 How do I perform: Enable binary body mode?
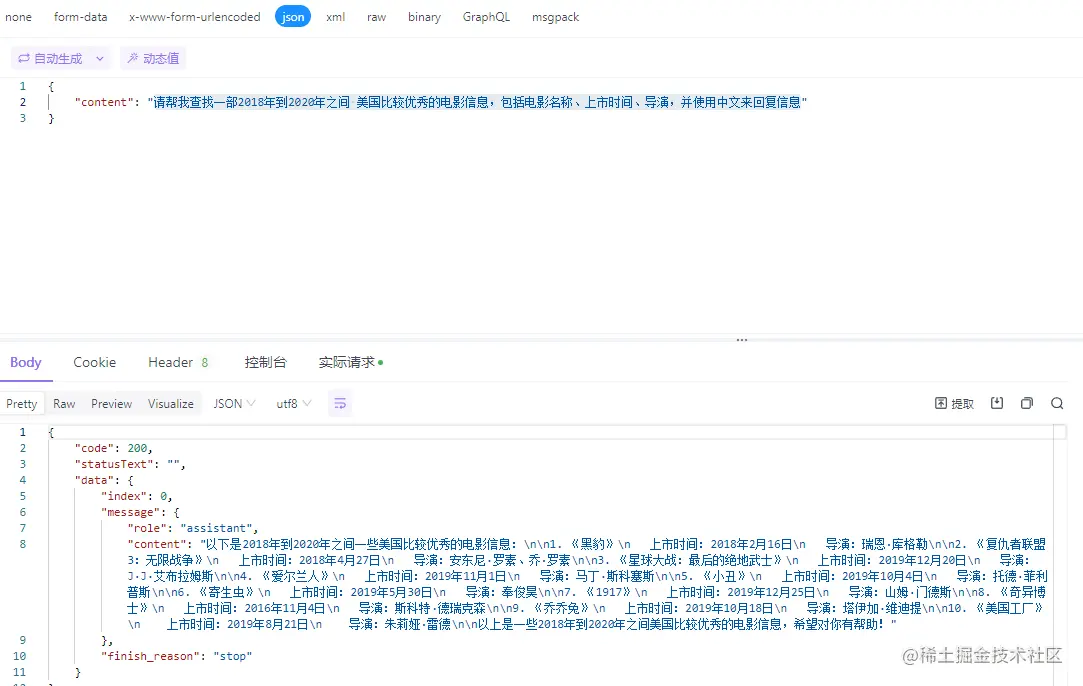point(424,16)
